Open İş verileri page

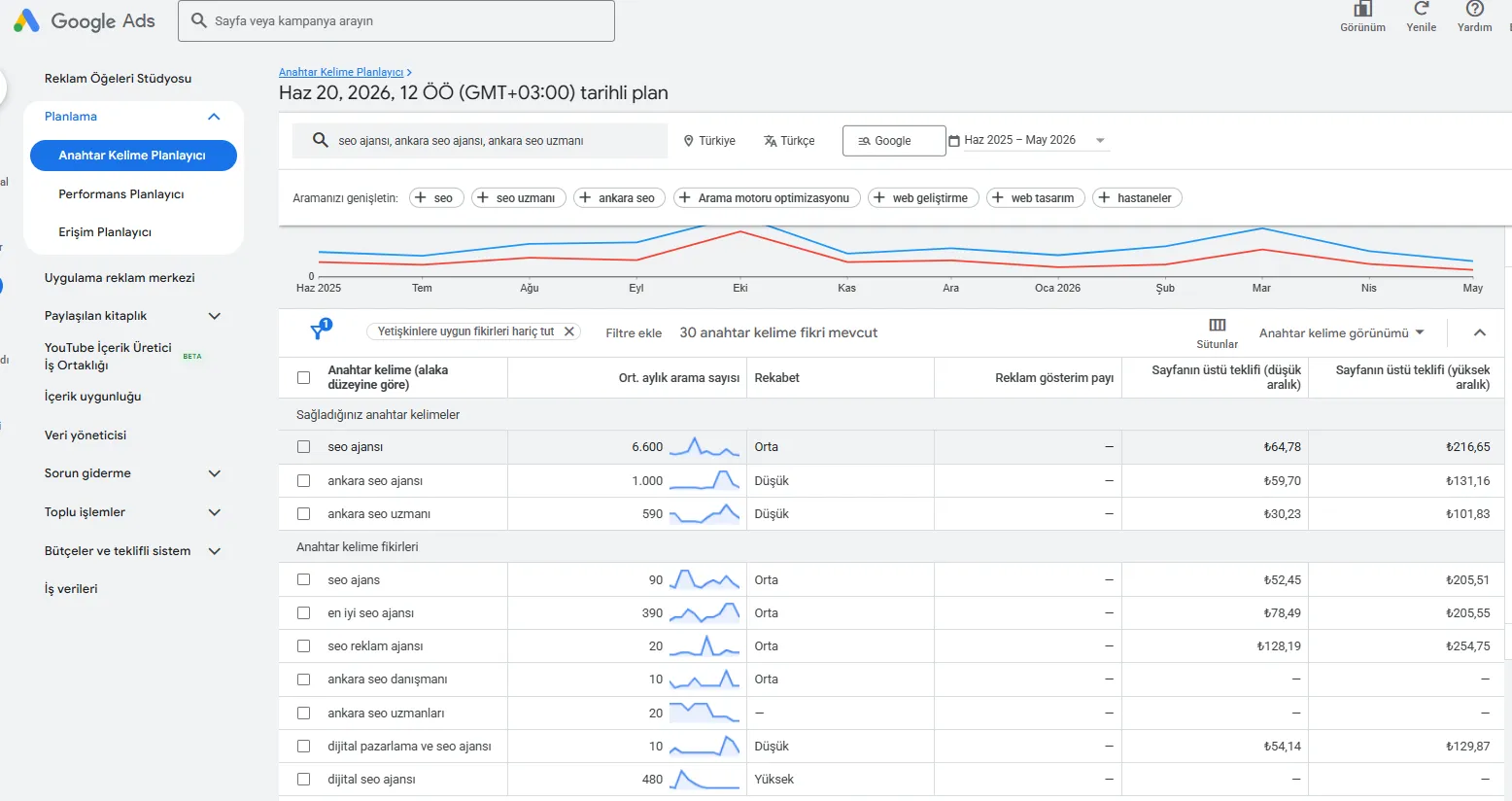click(x=71, y=589)
